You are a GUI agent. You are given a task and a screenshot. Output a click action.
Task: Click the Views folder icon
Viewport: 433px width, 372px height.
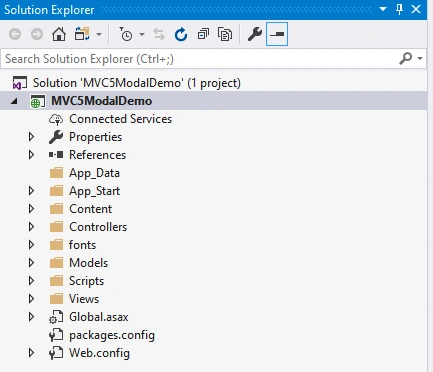[x=56, y=299]
